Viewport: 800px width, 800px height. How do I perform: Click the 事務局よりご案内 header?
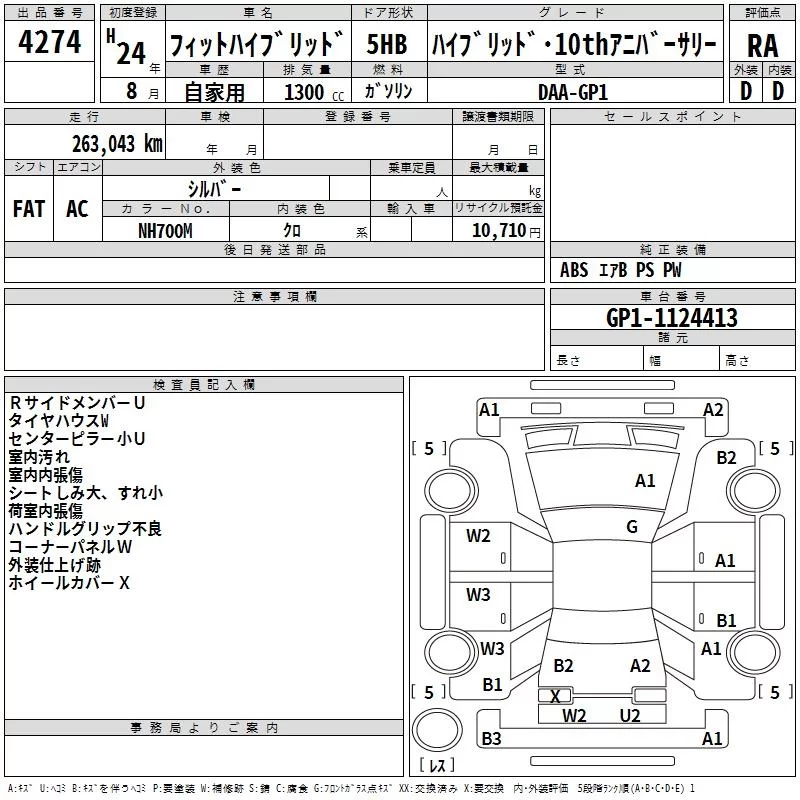click(204, 728)
